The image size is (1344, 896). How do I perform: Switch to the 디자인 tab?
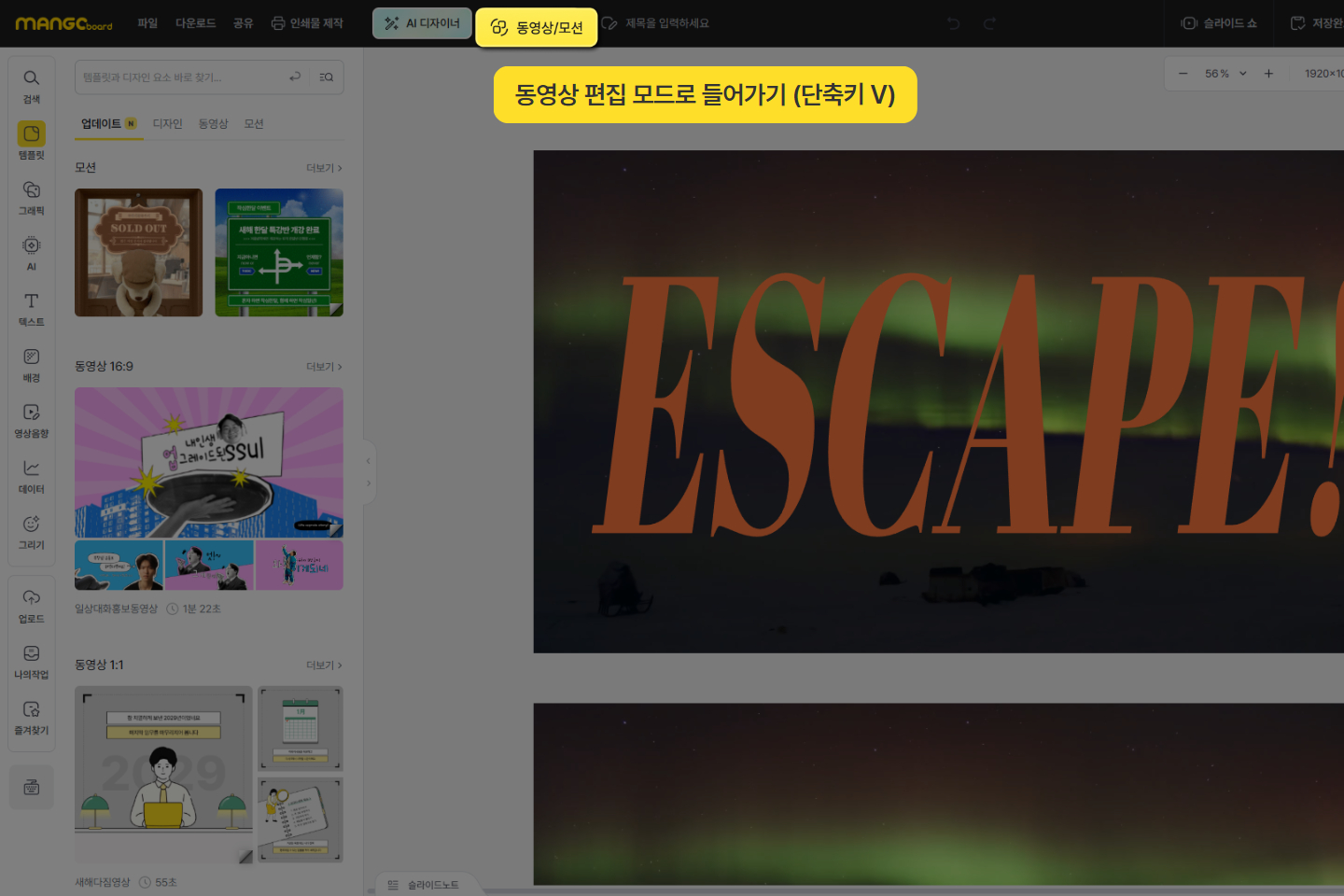(168, 124)
